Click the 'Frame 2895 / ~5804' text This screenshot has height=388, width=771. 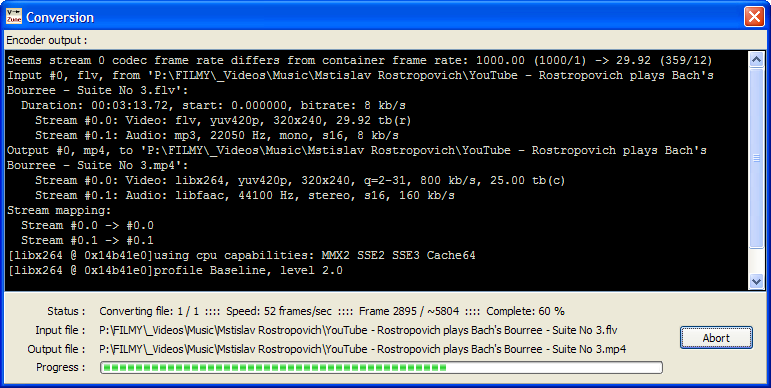click(409, 311)
